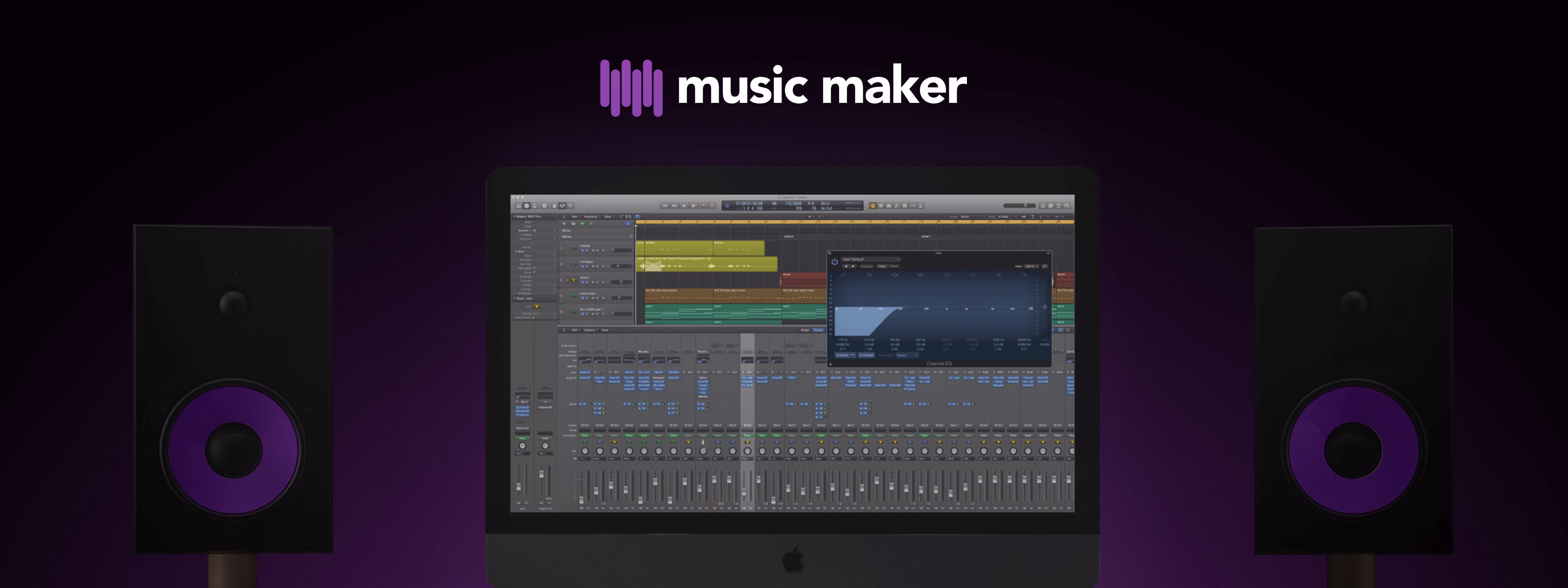Screen dimensions: 1568x588
Task: Toggle the Channel EQ power button
Action: 835,262
